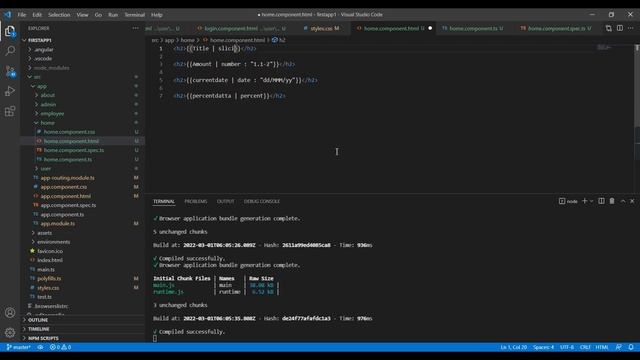Image resolution: width=640 pixels, height=360 pixels.
Task: Open app.module.ts file
Action: [x=58, y=224]
